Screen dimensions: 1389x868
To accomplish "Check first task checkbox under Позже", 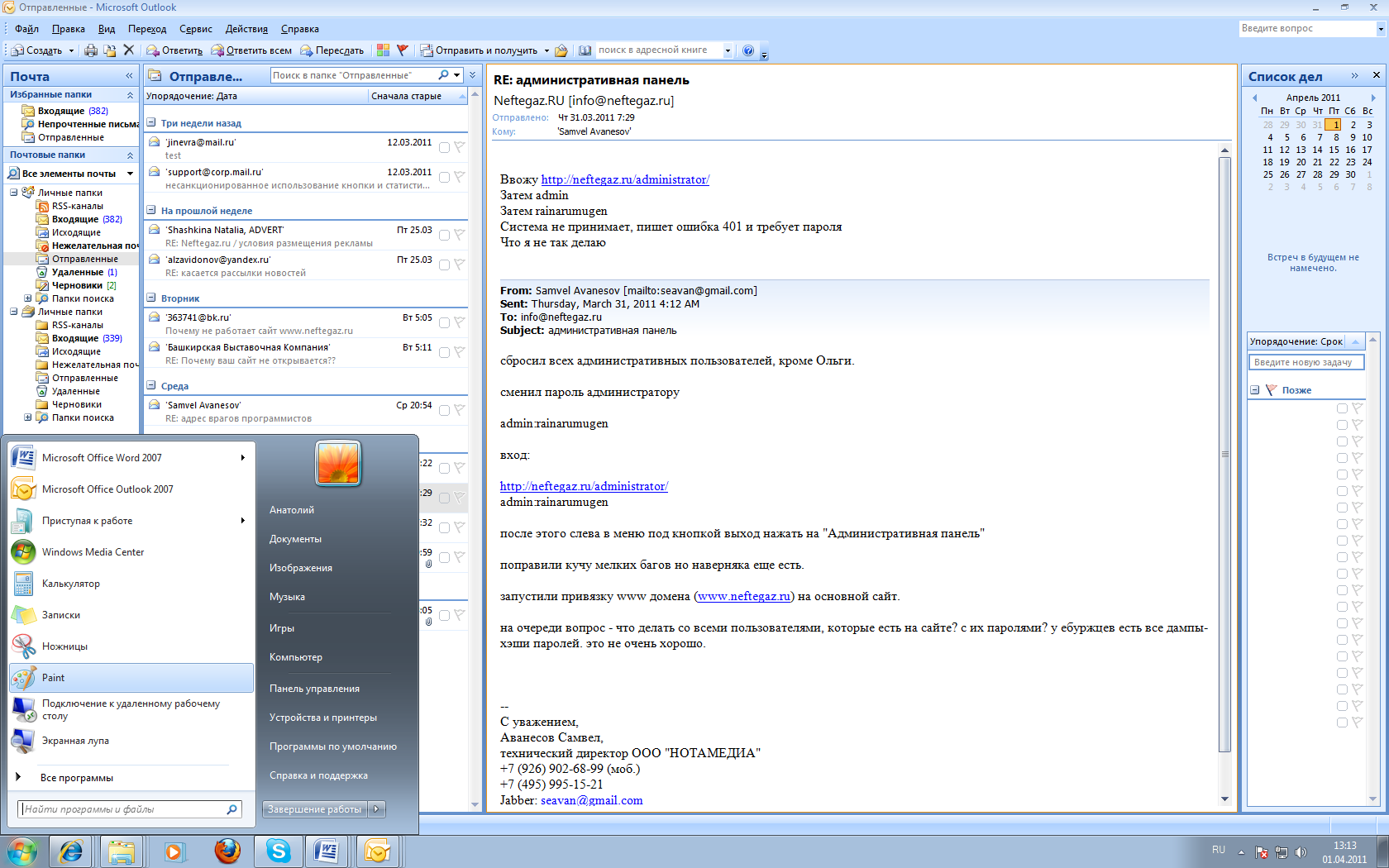I will [1342, 408].
